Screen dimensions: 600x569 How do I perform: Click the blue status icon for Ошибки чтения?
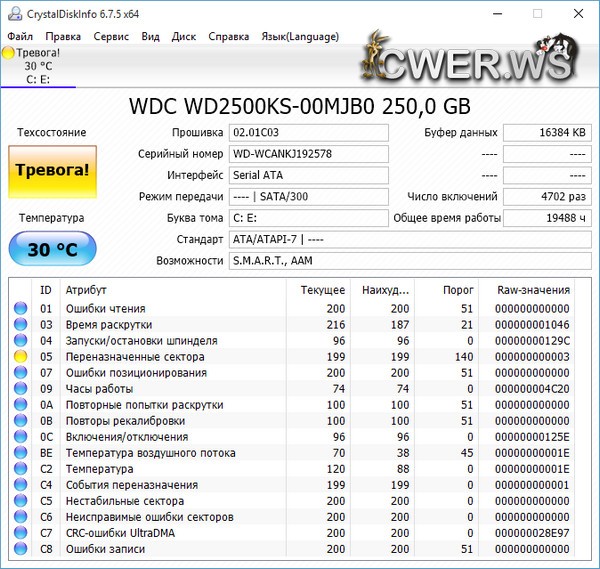[x=20, y=309]
